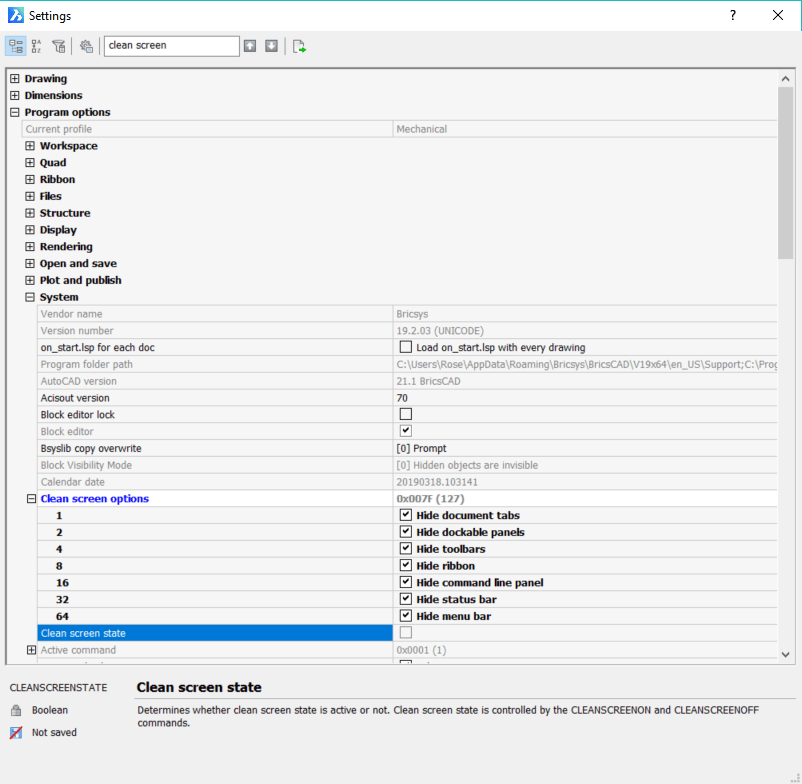The width and height of the screenshot is (802, 784).
Task: Uncheck Hide document tabs
Action: click(x=406, y=515)
